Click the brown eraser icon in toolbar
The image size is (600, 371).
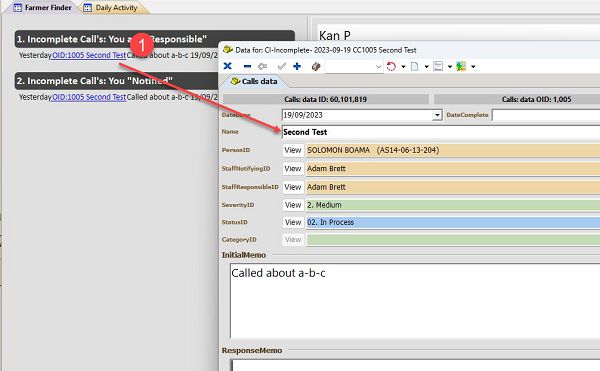pyautogui.click(x=316, y=67)
